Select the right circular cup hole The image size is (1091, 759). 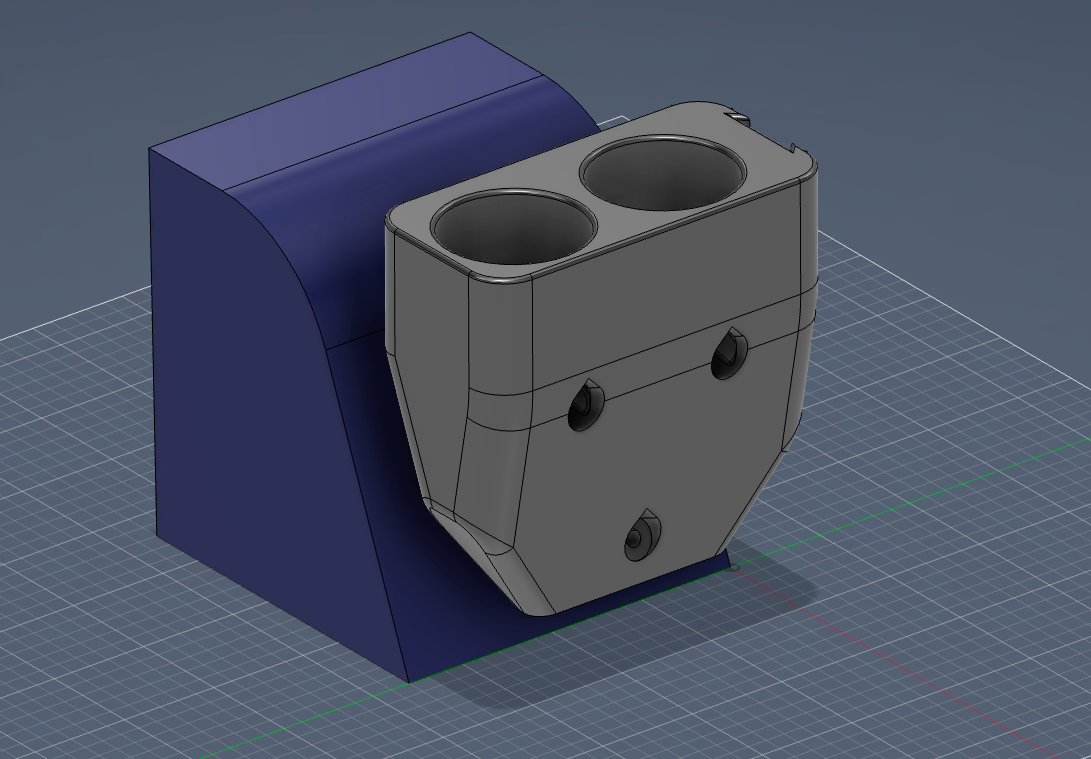tap(663, 173)
